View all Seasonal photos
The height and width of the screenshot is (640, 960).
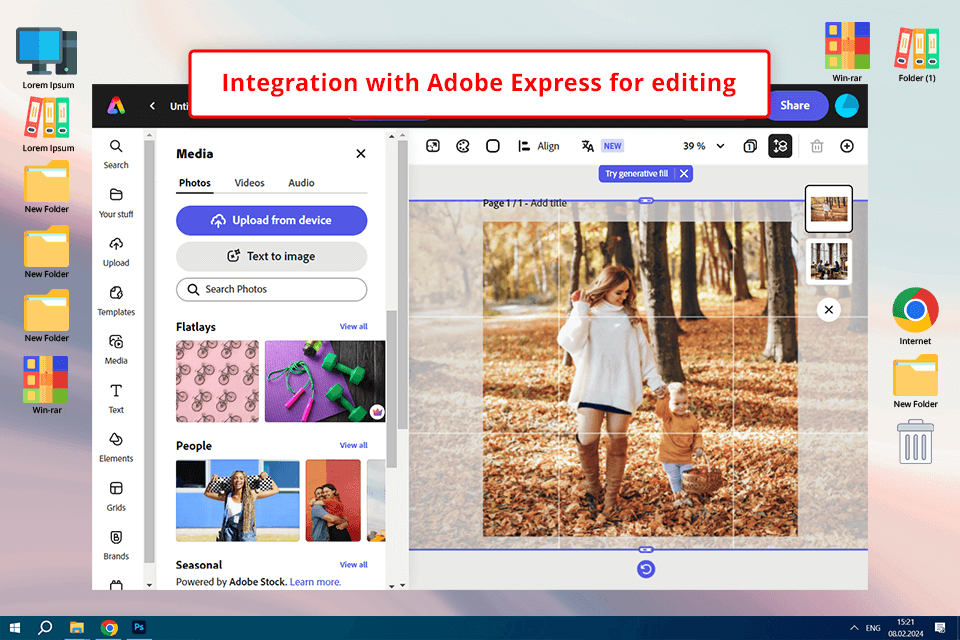353,565
